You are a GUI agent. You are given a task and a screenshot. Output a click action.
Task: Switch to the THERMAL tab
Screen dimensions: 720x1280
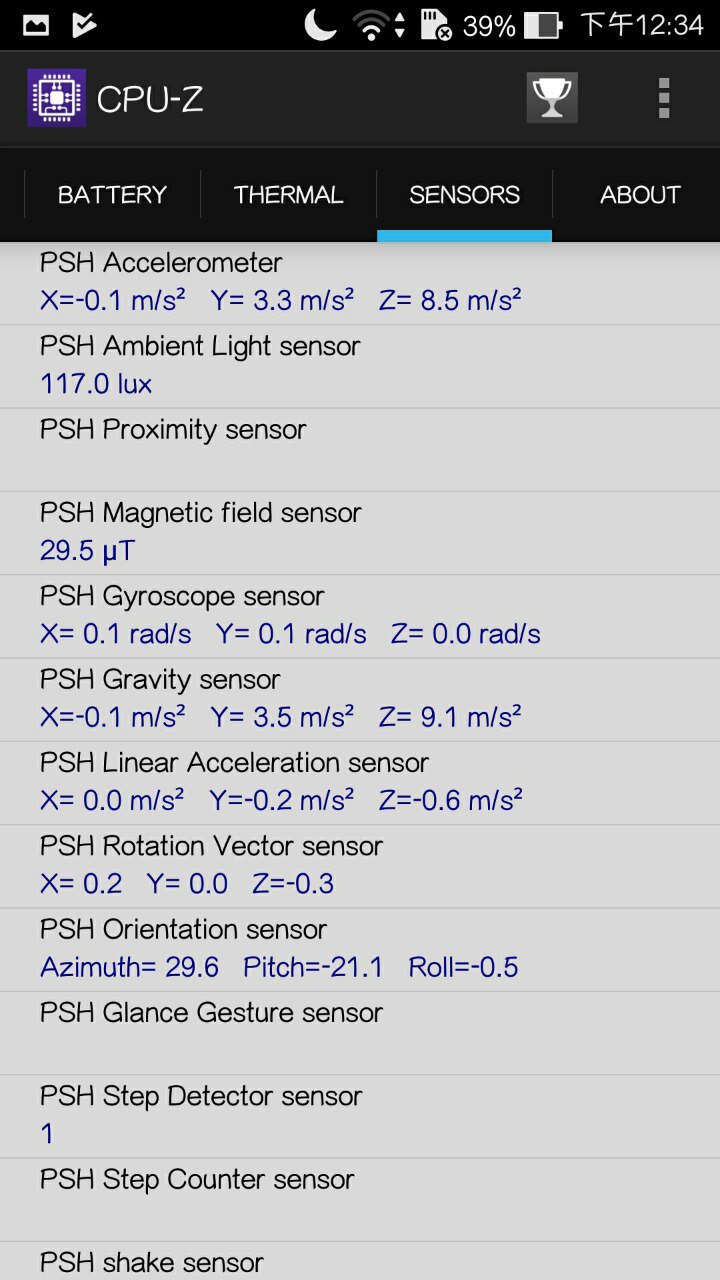tap(288, 195)
